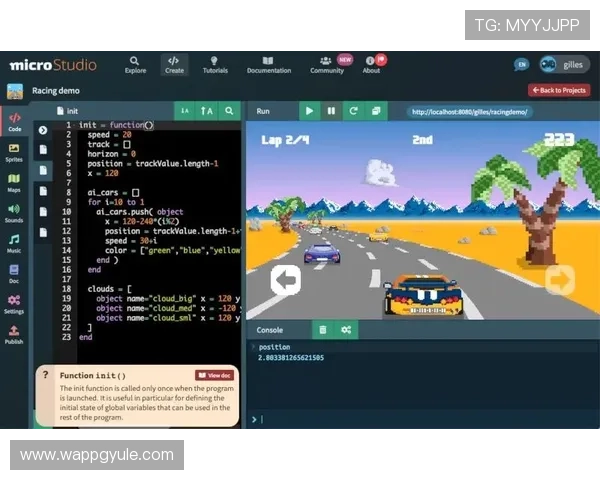Click the Back to Projects button
This screenshot has height=480, width=600.
[558, 90]
